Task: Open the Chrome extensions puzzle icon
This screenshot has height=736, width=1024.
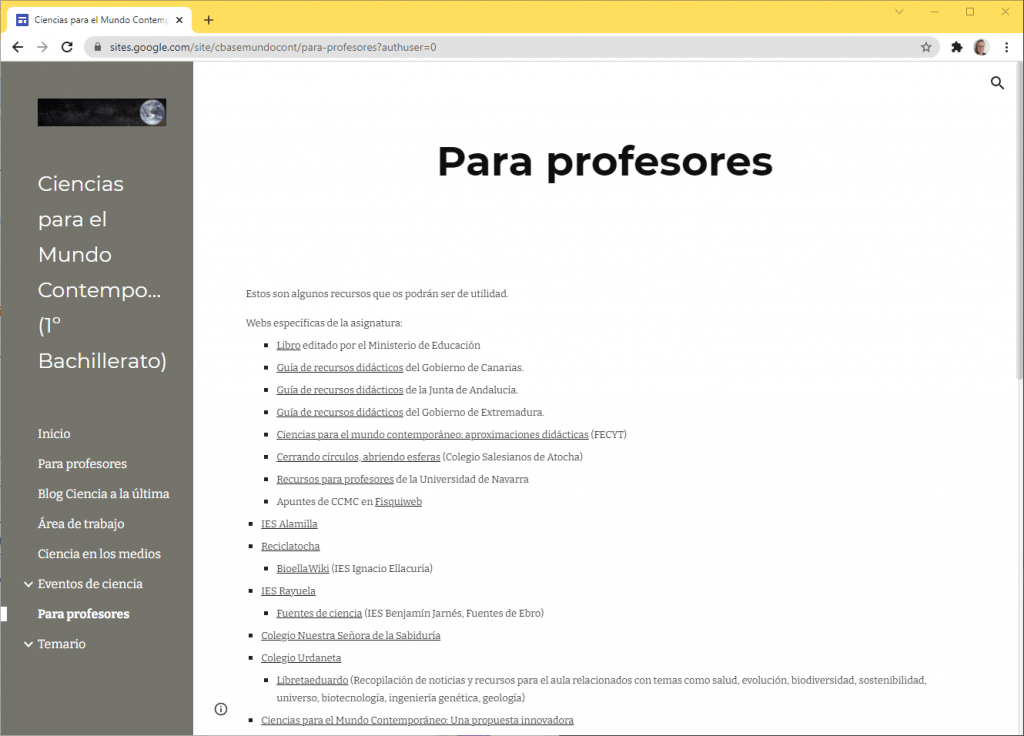Action: pos(957,47)
